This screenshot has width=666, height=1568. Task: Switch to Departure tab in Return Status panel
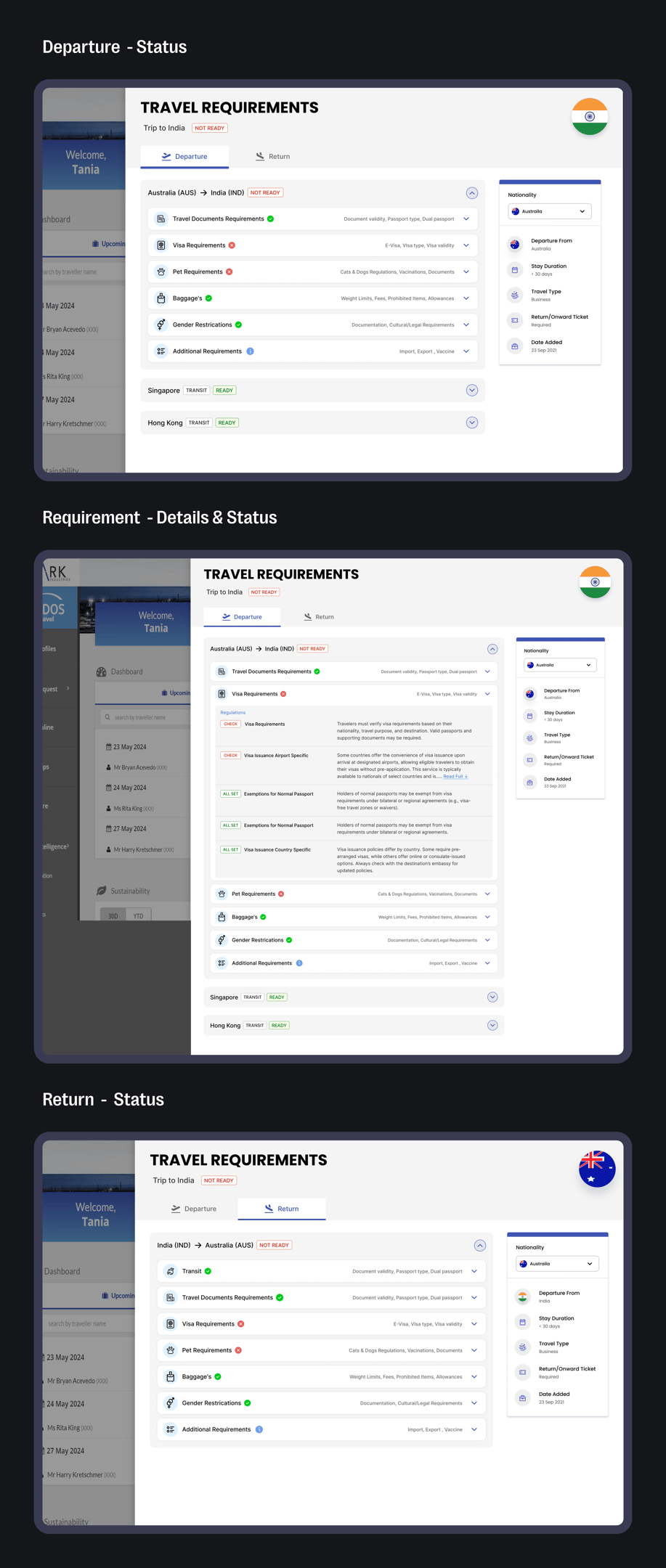pos(193,1209)
